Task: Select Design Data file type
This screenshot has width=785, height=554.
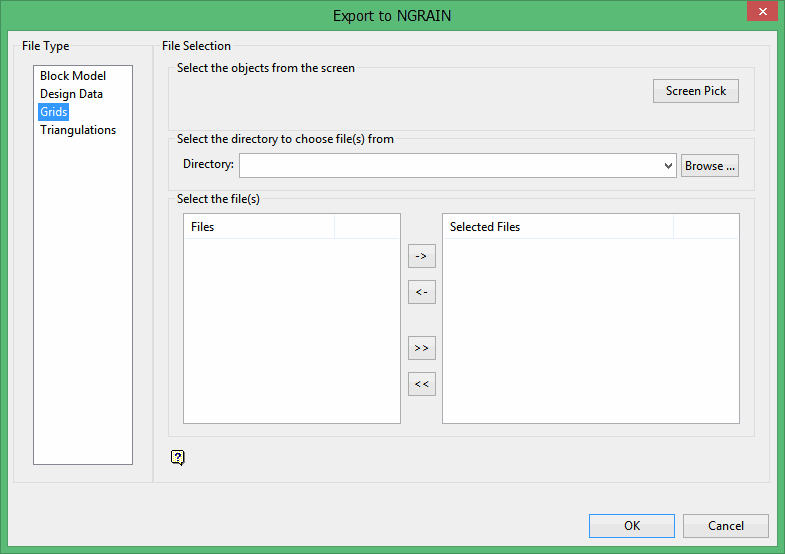Action: [x=72, y=94]
